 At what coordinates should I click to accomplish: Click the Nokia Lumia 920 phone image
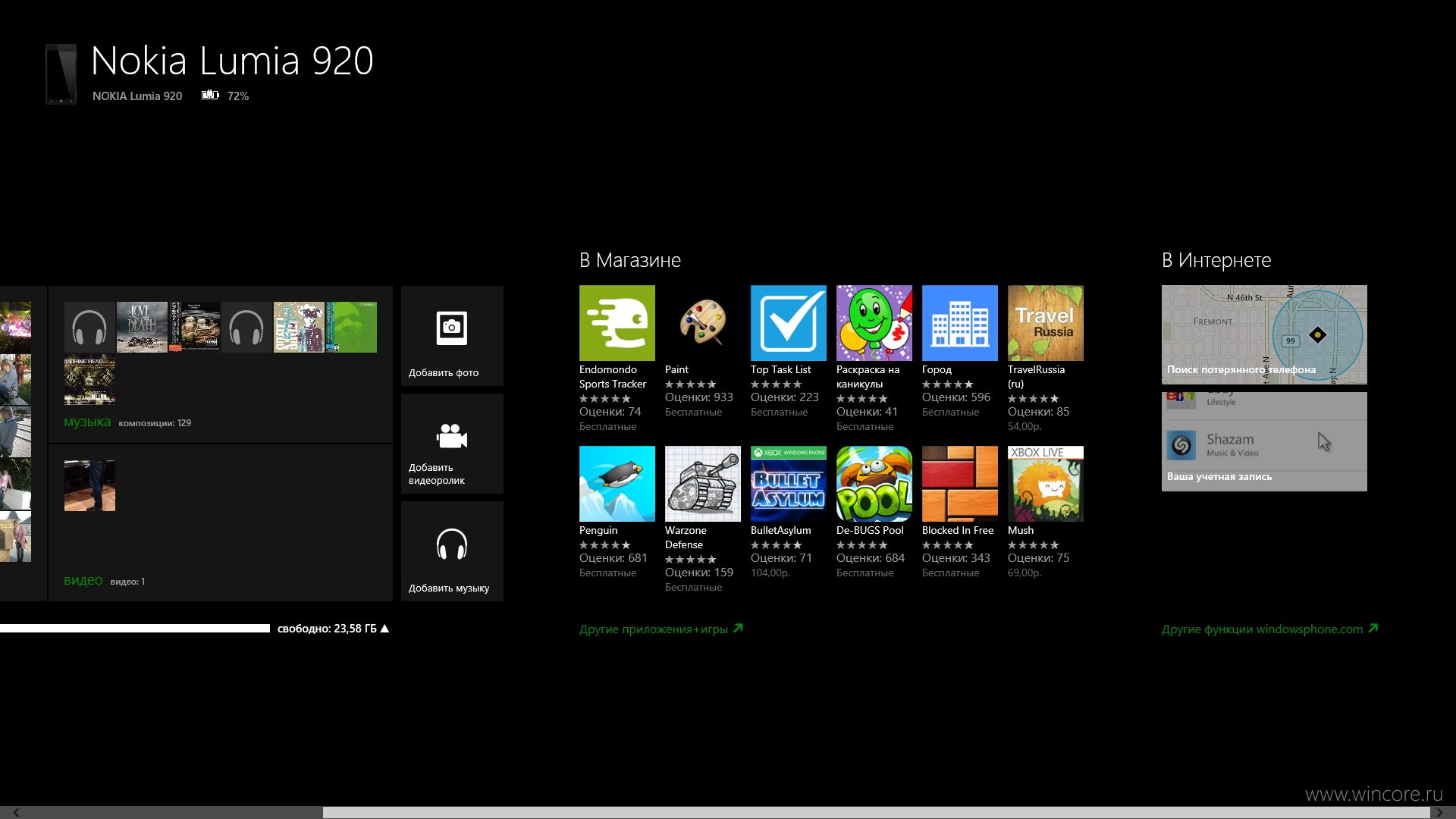(x=61, y=74)
